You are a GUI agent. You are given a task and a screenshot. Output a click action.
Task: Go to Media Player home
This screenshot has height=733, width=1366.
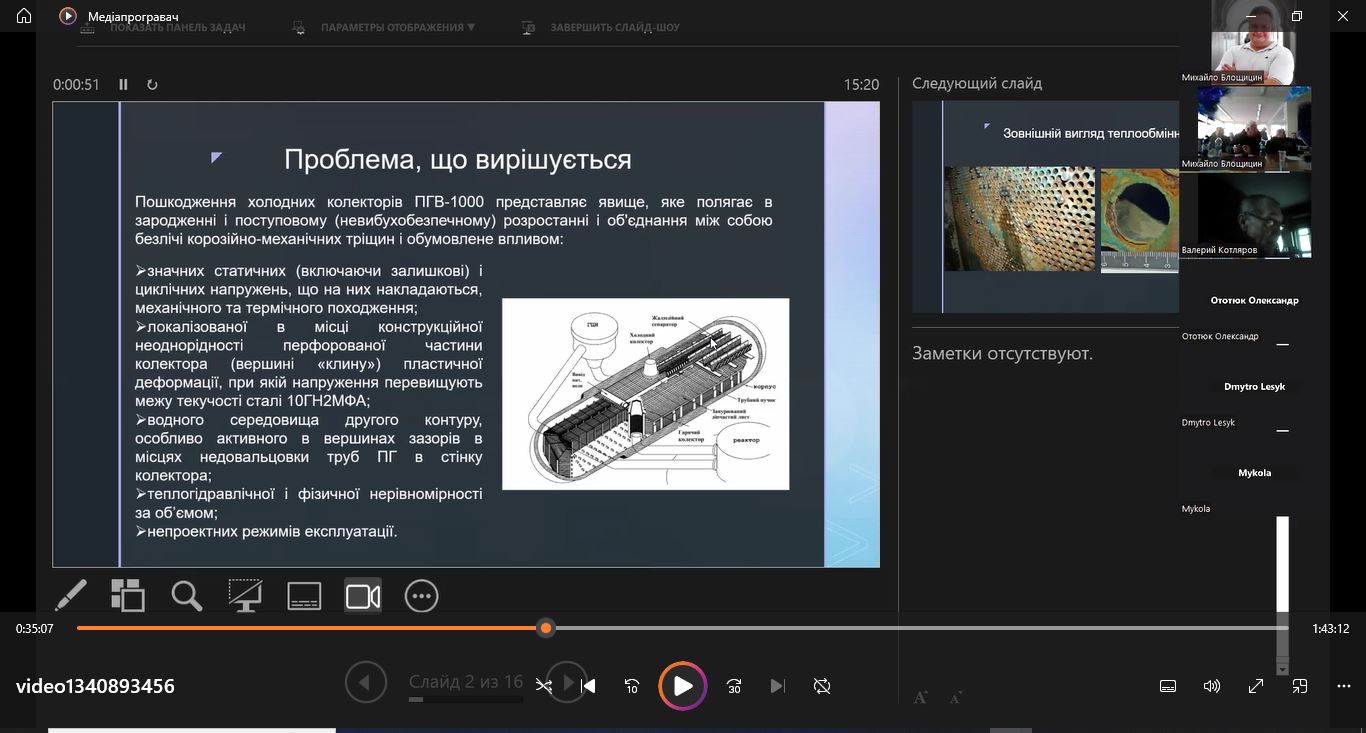point(24,16)
